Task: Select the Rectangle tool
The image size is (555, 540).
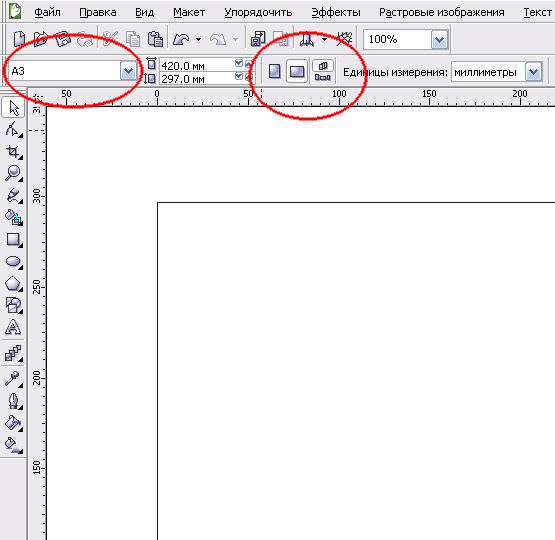Action: coord(13,240)
